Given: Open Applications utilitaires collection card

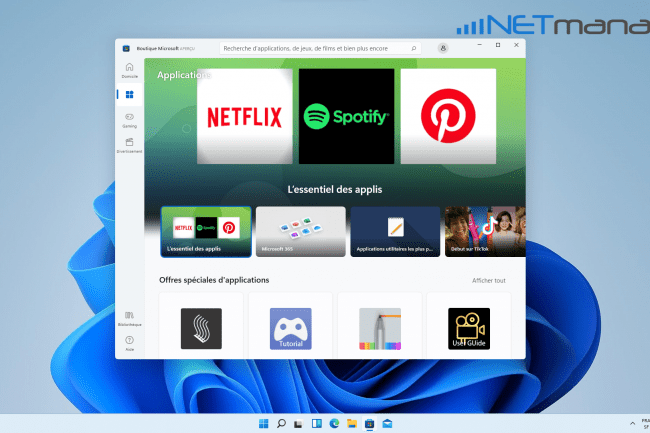Looking at the screenshot, I should (395, 232).
